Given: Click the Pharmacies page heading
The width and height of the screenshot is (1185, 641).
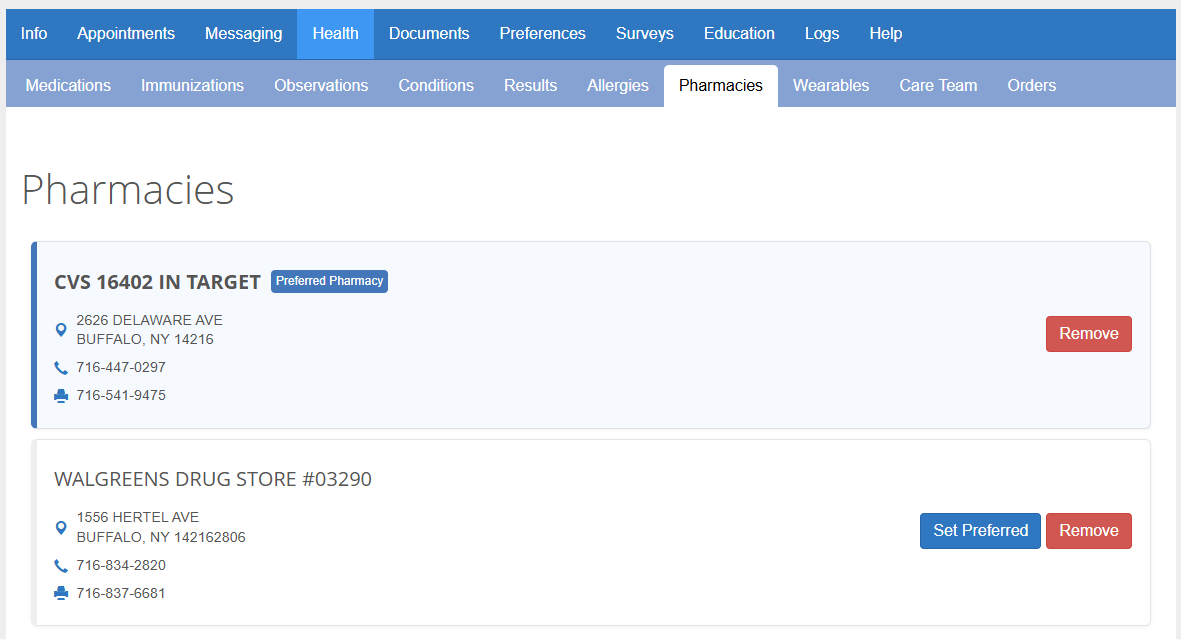Looking at the screenshot, I should 128,189.
